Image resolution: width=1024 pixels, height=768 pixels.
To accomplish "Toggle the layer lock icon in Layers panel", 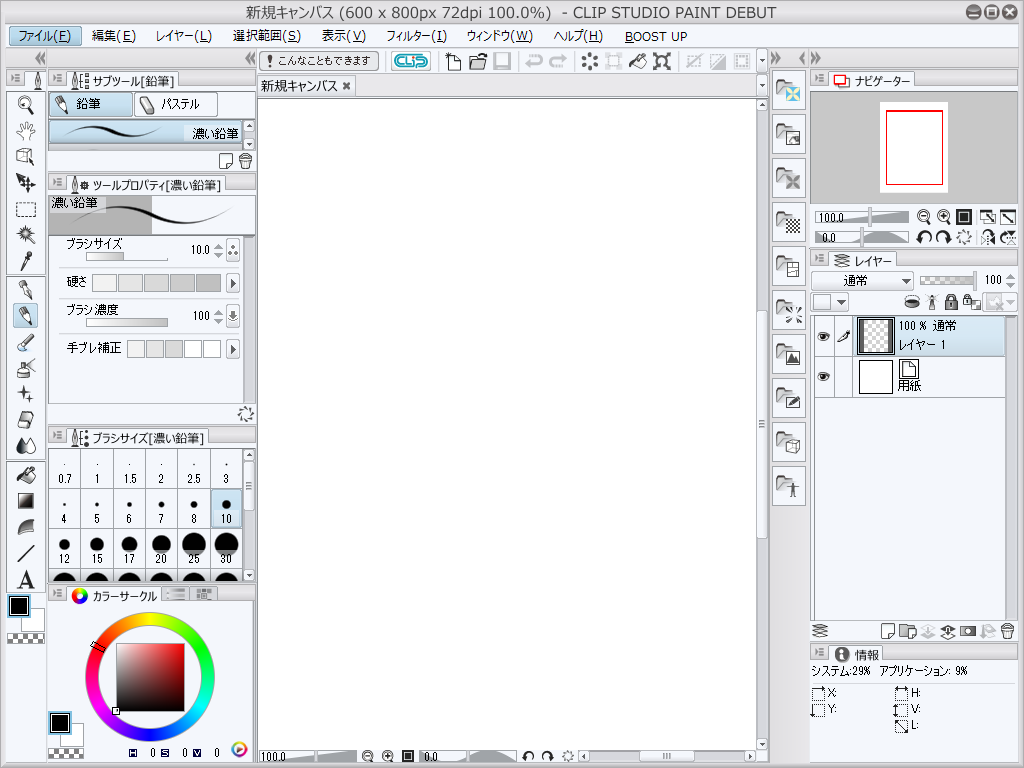I will coord(951,302).
